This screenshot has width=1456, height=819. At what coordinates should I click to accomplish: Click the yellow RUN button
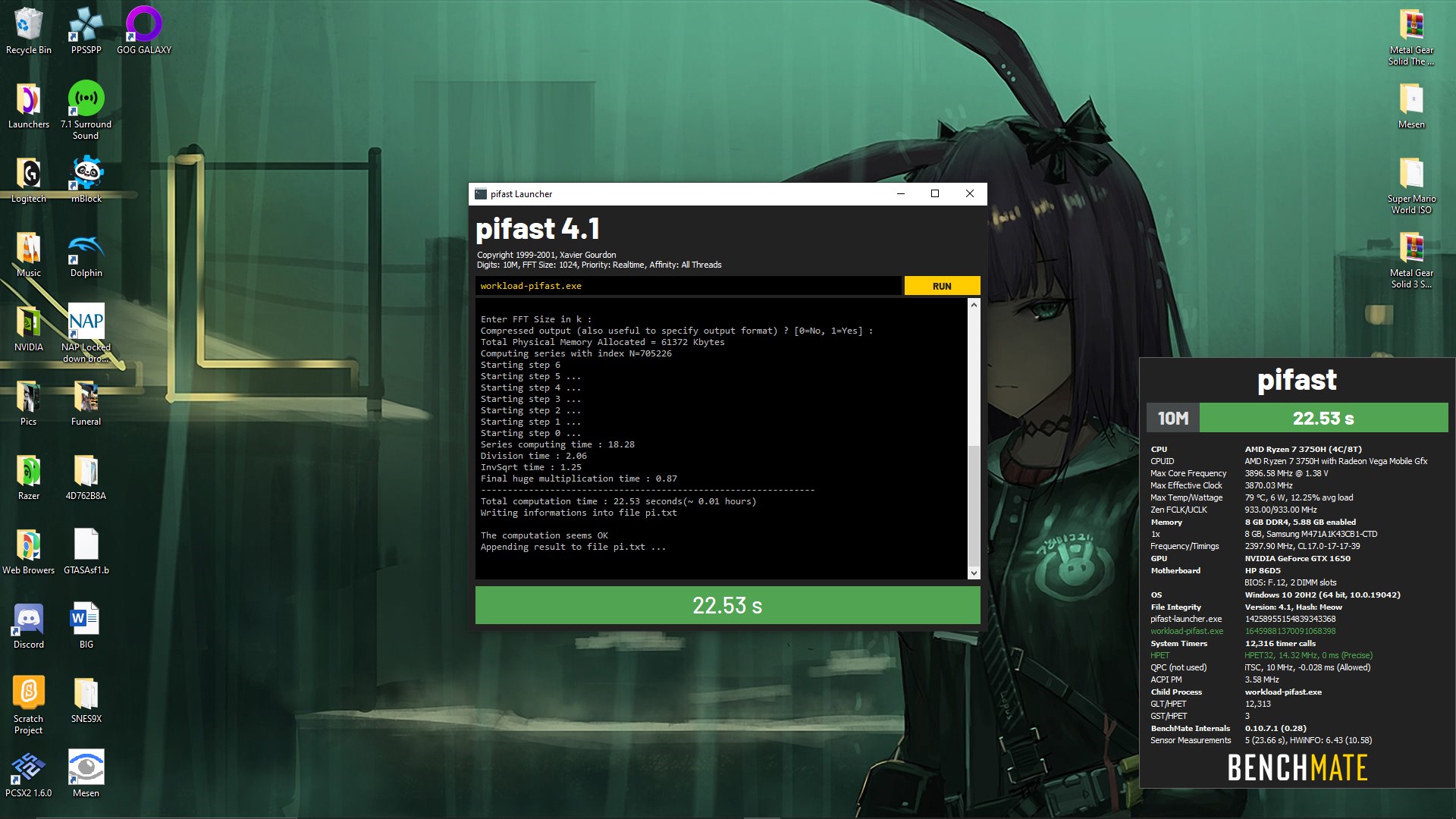[x=942, y=286]
